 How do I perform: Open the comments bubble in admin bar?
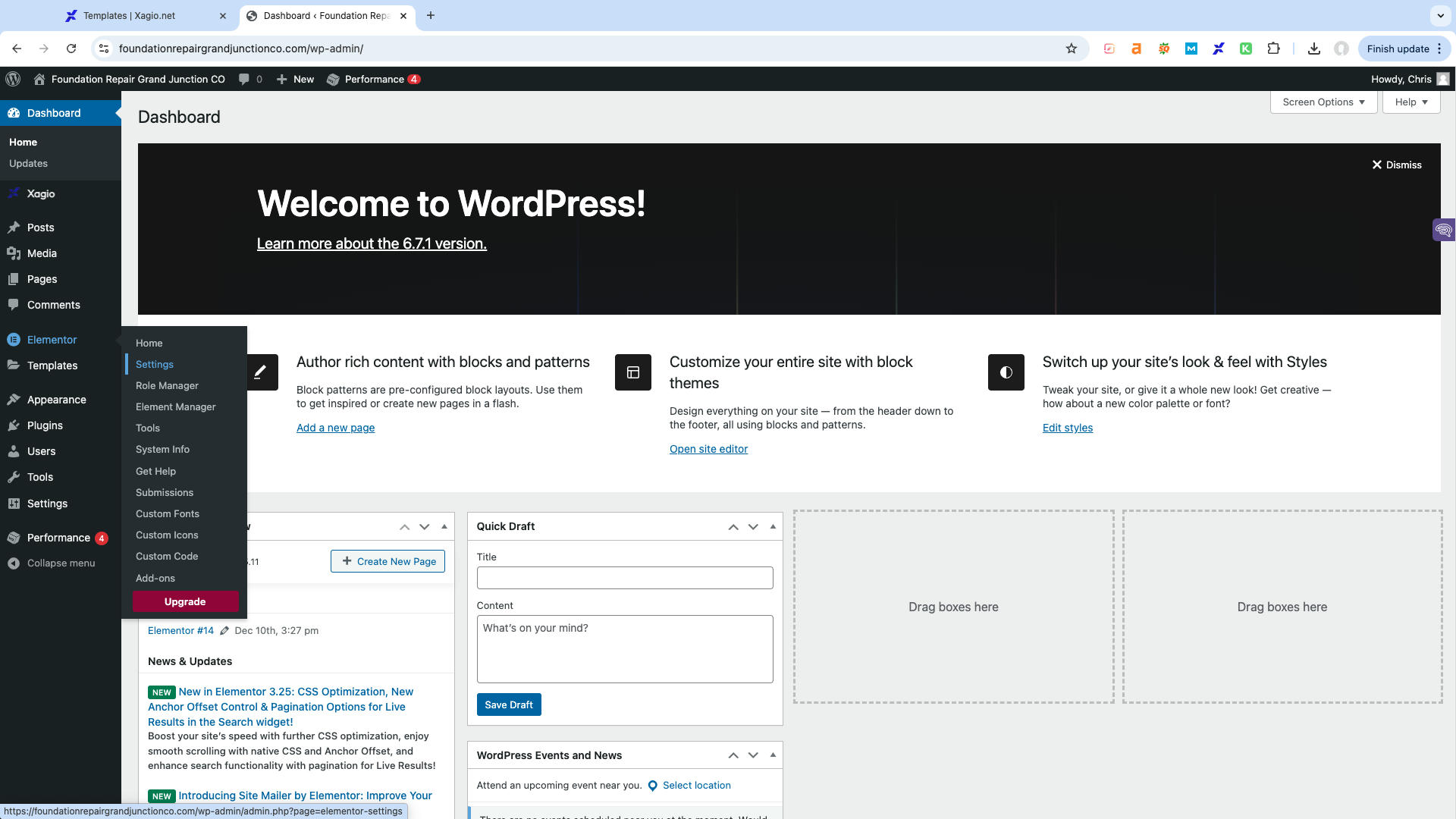243,79
